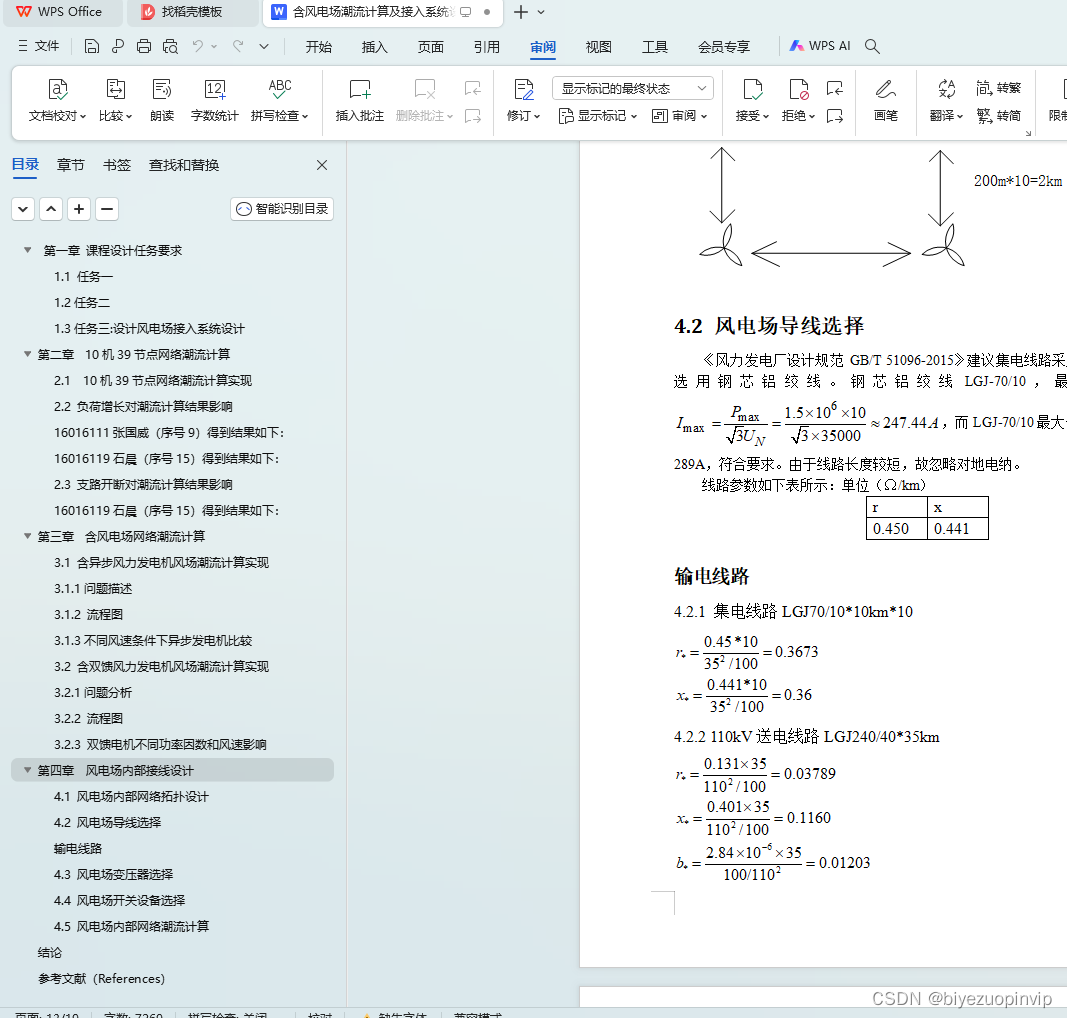Expand quick access toolbar more arrow
This screenshot has width=1067, height=1018.
(x=264, y=46)
